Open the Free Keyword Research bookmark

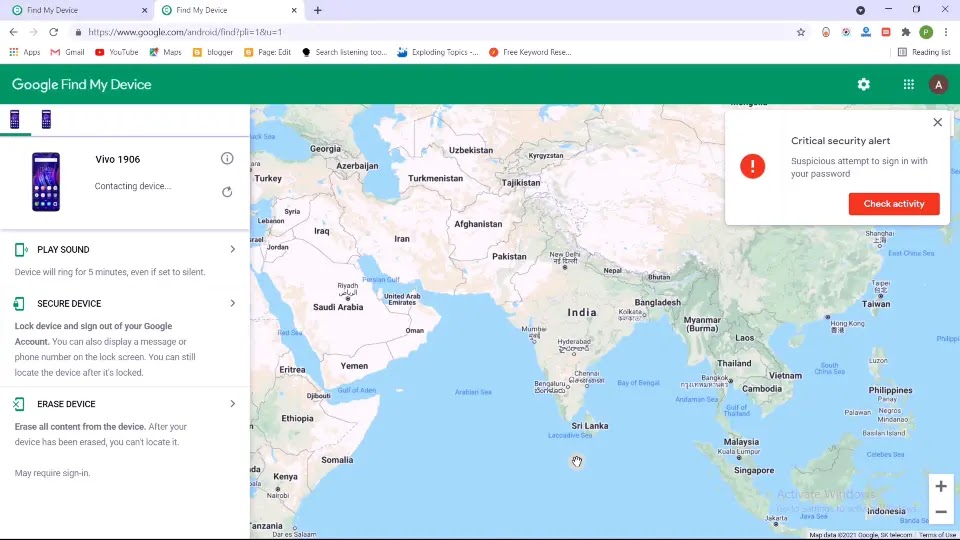pyautogui.click(x=530, y=52)
